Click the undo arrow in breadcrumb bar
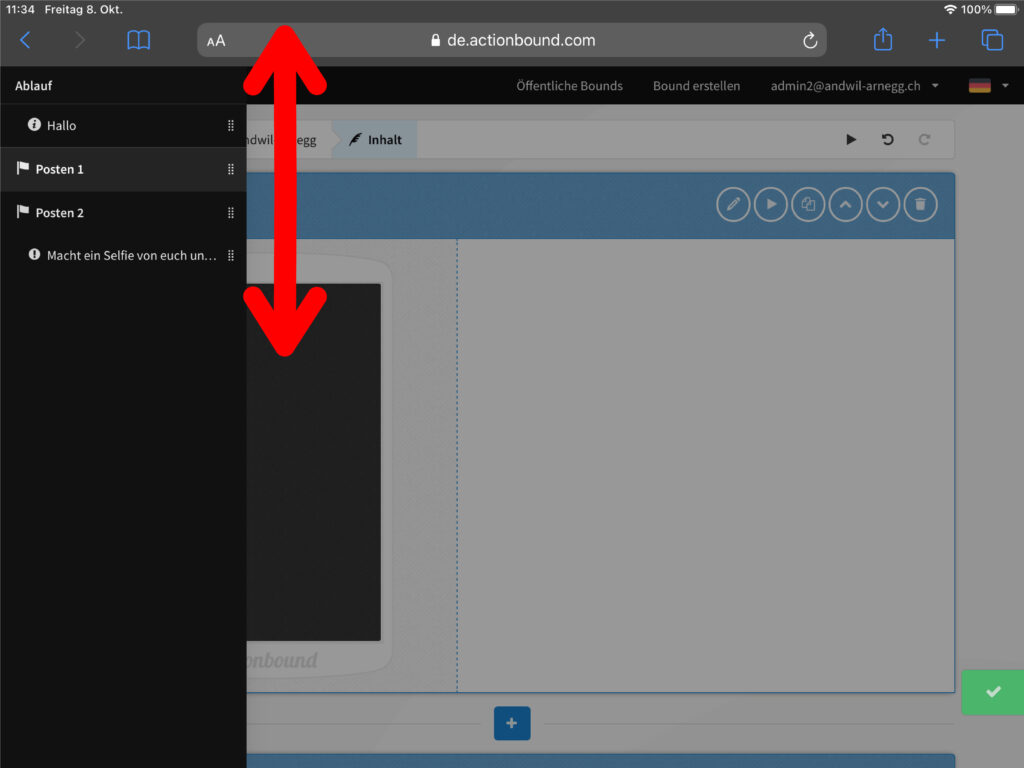The width and height of the screenshot is (1024, 768). pos(887,140)
